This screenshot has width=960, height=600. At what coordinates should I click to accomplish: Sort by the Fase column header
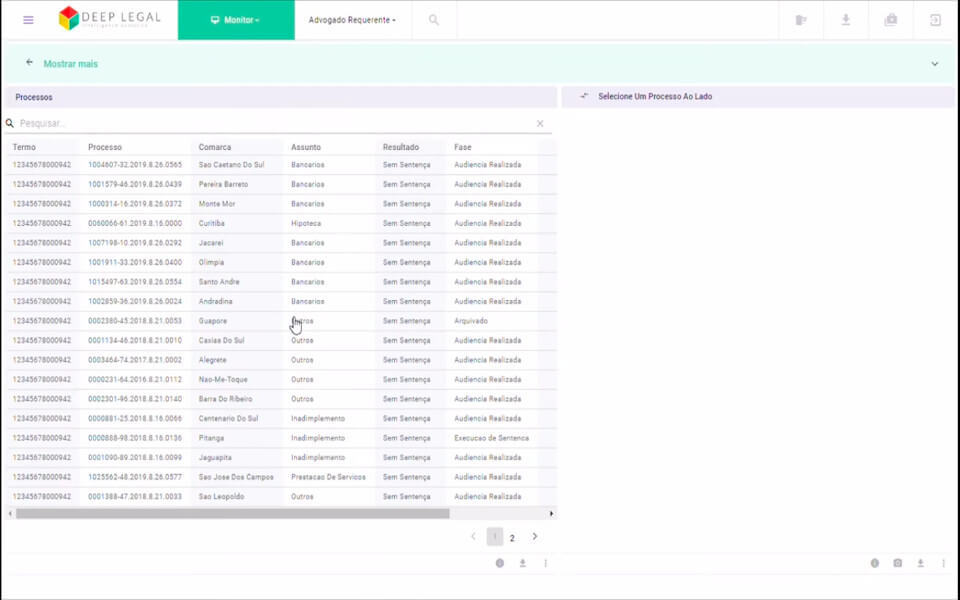462,147
